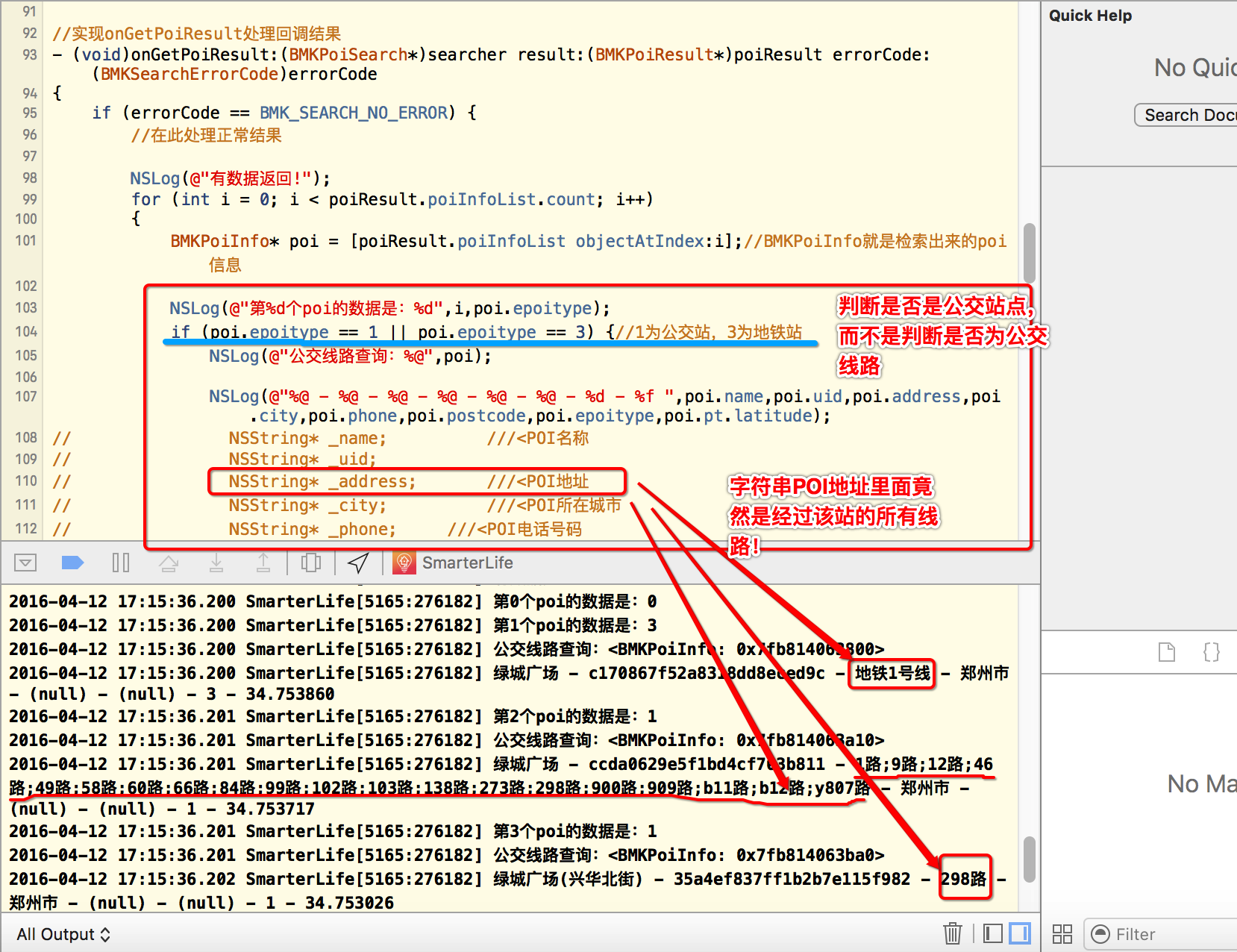The width and height of the screenshot is (1237, 952).
Task: Click line number 98 in the gutter
Action: click(x=30, y=178)
